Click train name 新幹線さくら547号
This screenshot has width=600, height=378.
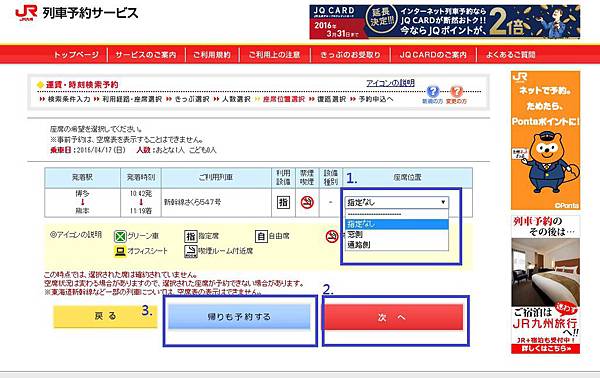192,202
